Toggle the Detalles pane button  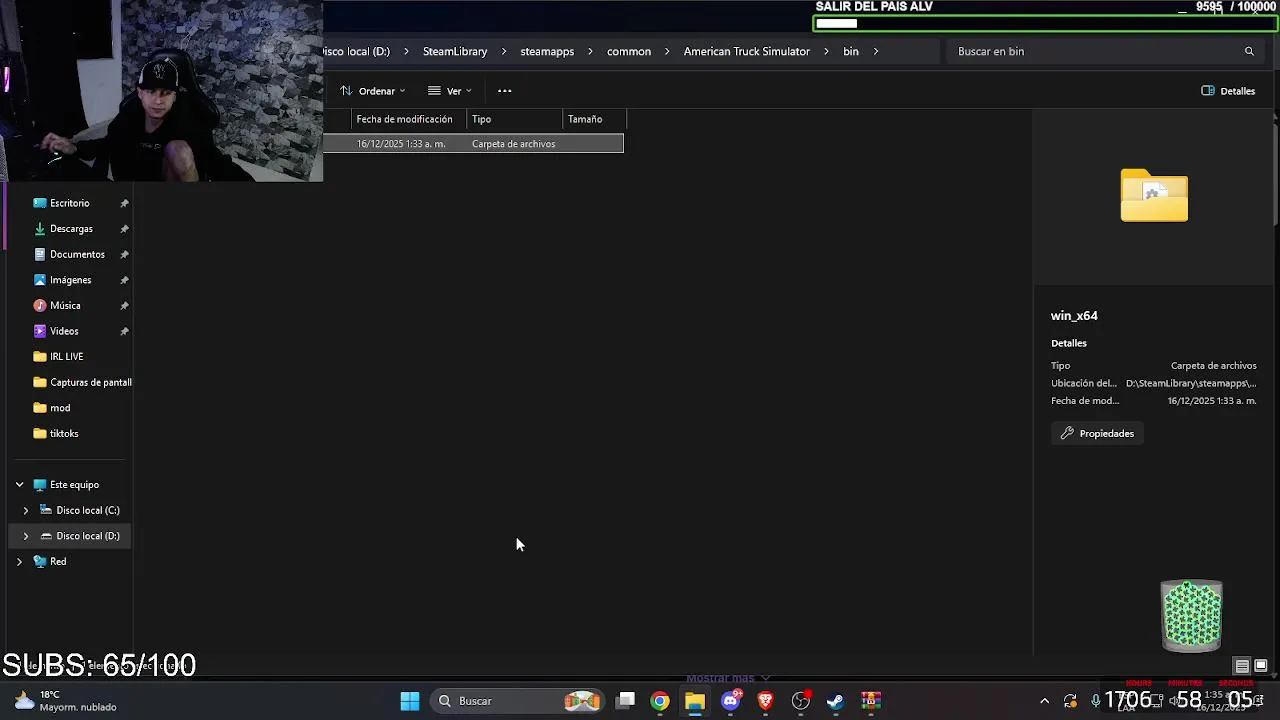click(x=1228, y=91)
